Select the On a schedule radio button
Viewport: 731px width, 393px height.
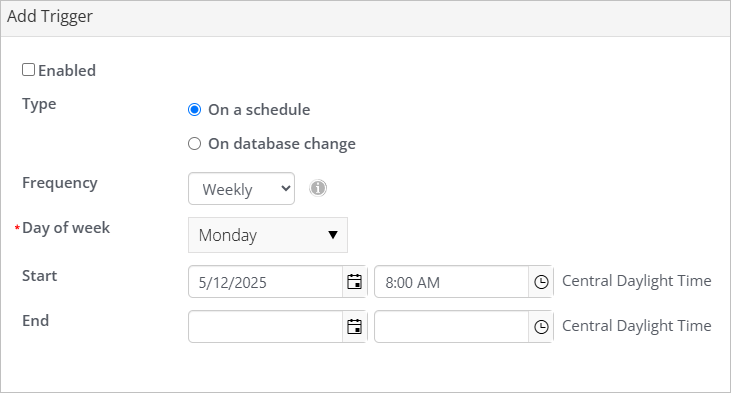point(194,110)
